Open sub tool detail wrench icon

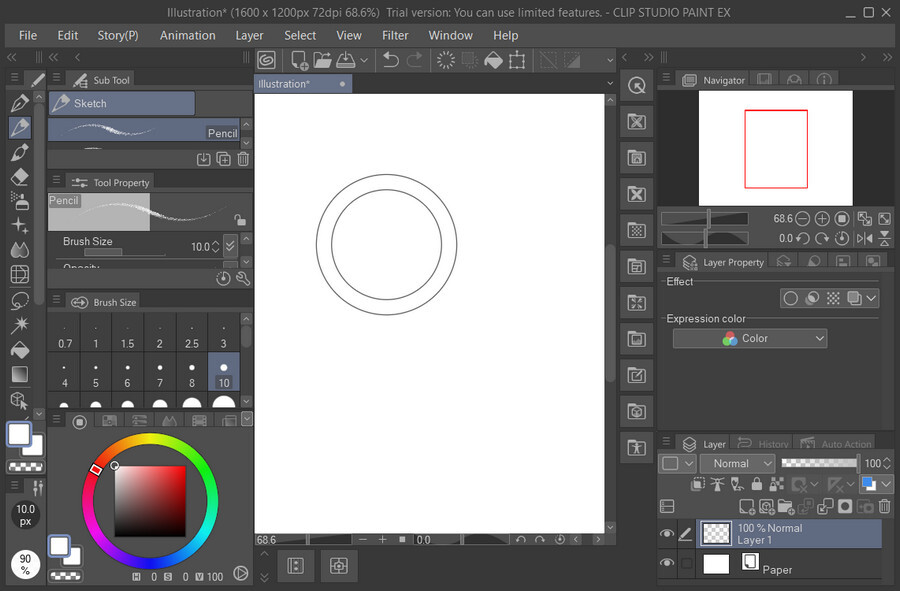pos(243,278)
